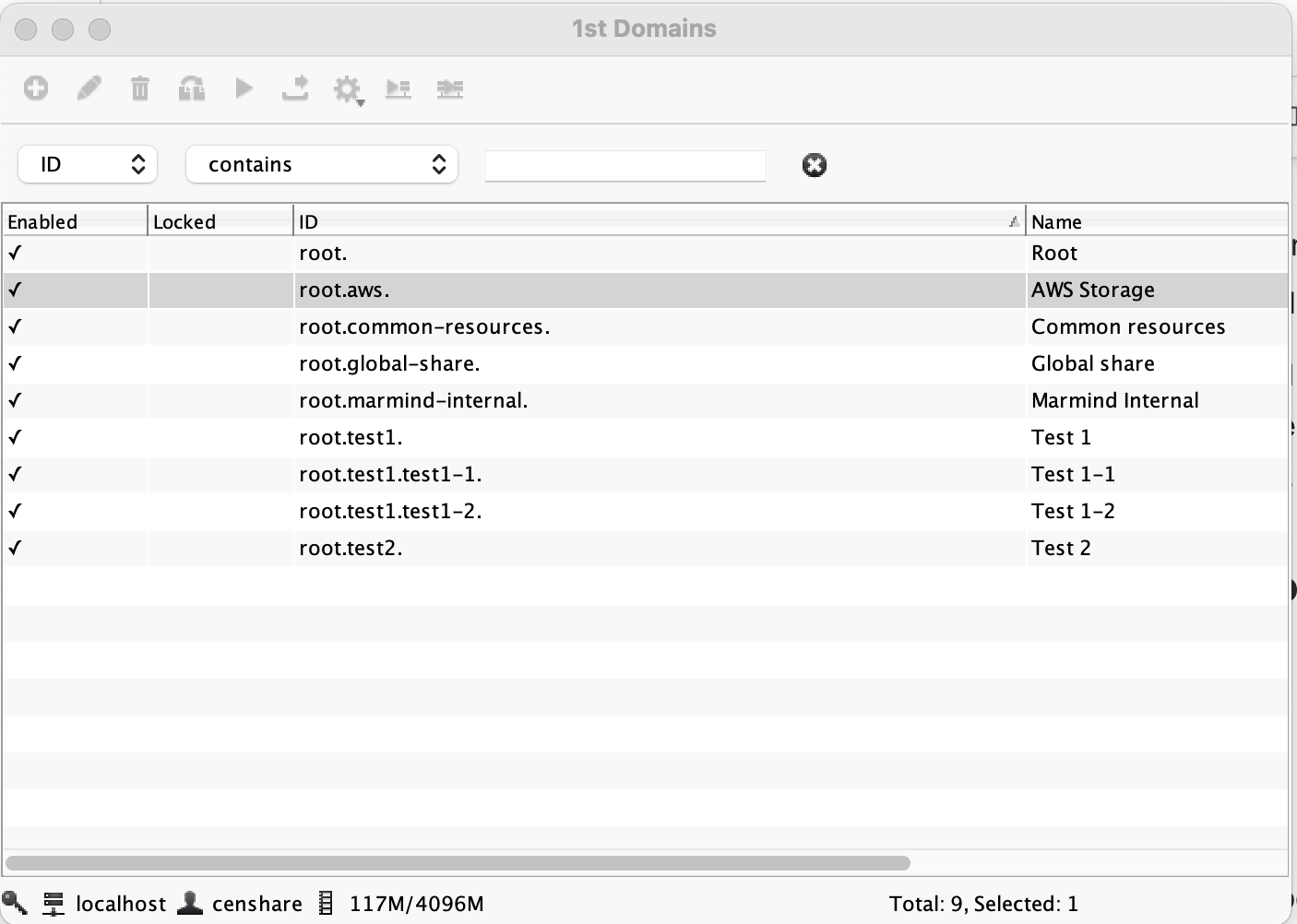The image size is (1297, 924).
Task: Click the last toolbar icon with arrow and lines
Action: click(x=450, y=89)
